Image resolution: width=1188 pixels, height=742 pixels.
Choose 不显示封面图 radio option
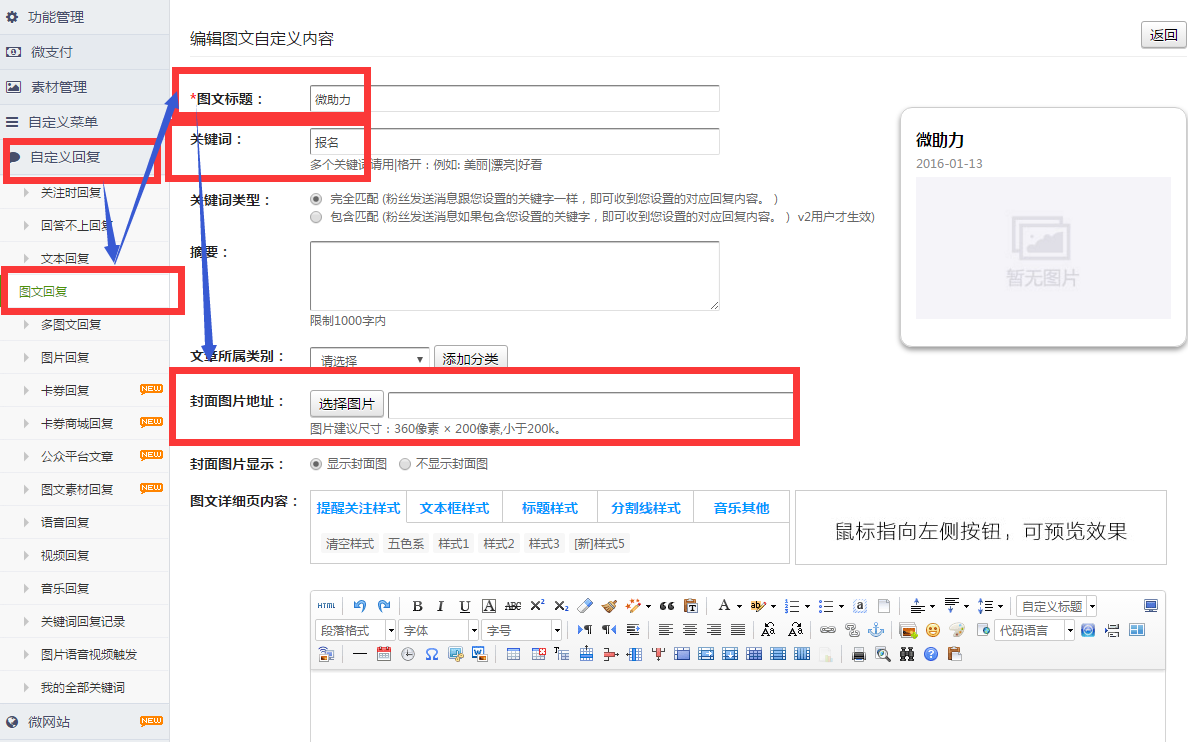pyautogui.click(x=405, y=464)
